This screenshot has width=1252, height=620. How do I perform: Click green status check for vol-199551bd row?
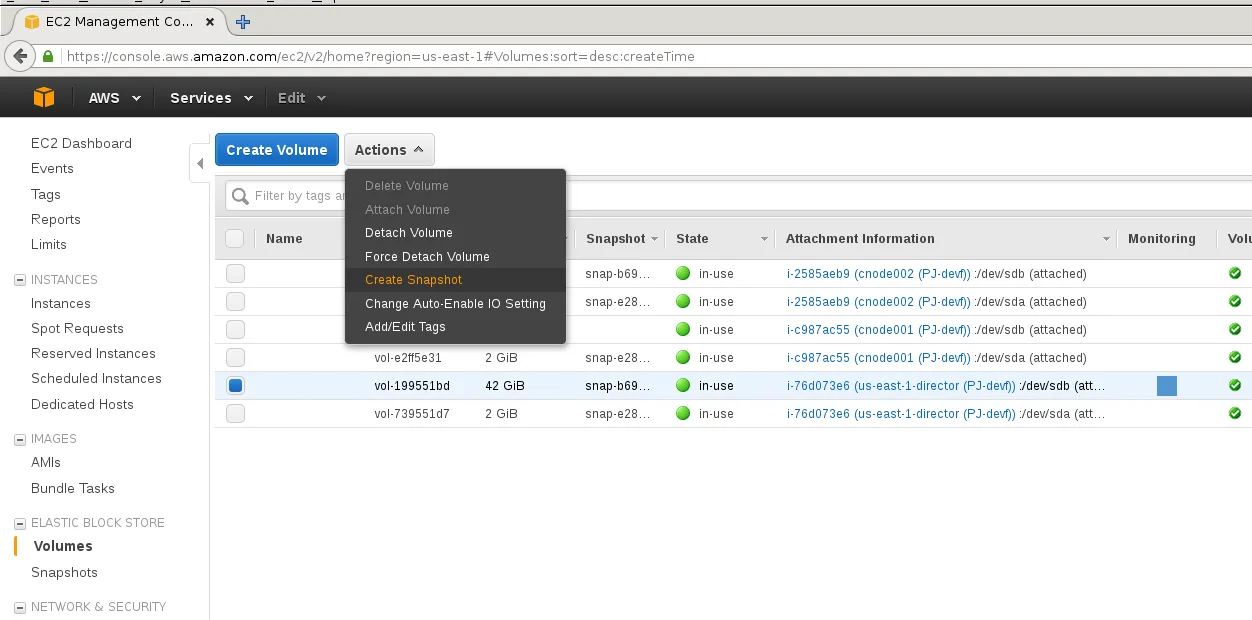(x=1235, y=385)
